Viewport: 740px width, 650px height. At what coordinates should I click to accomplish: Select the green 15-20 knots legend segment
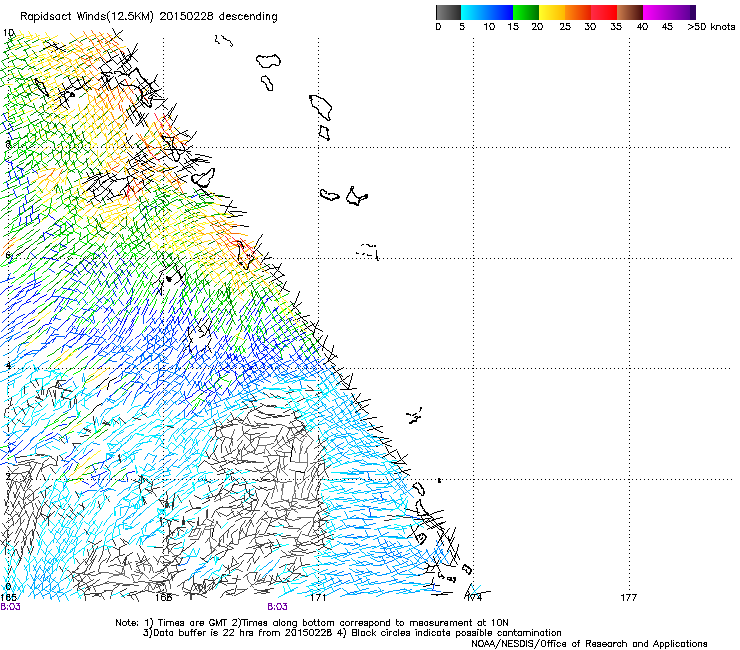click(526, 12)
